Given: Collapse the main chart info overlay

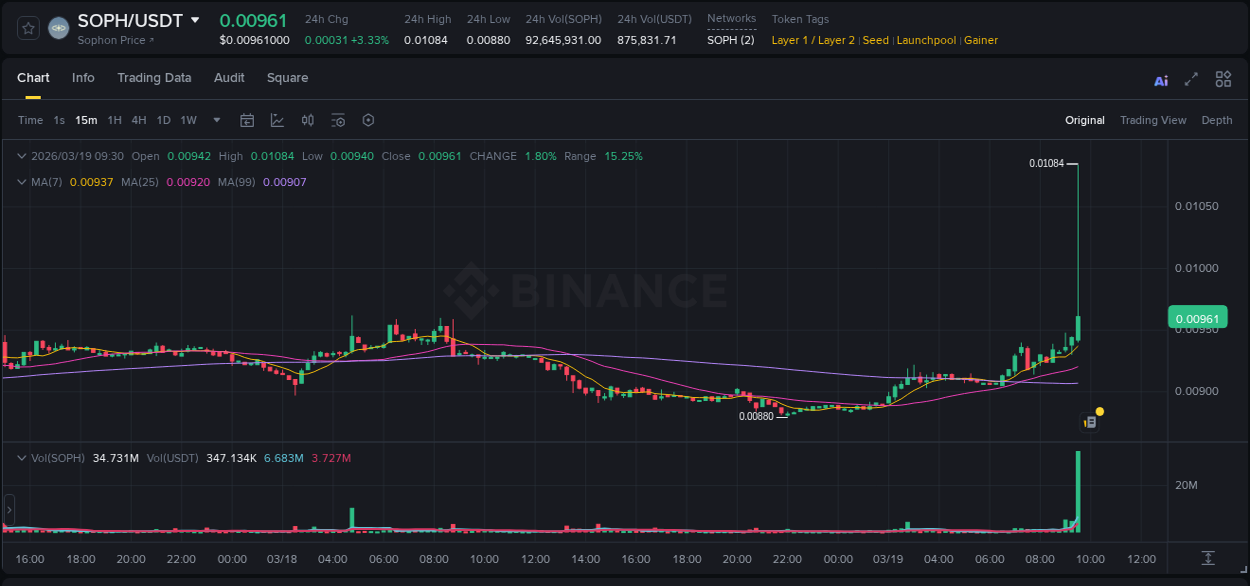Looking at the screenshot, I should click(22, 156).
